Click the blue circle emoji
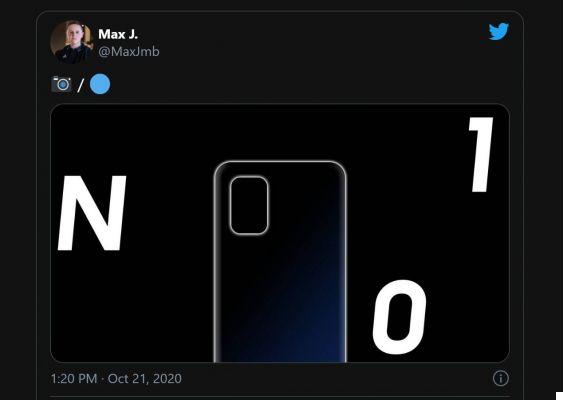The height and width of the screenshot is (400, 563). coord(100,84)
